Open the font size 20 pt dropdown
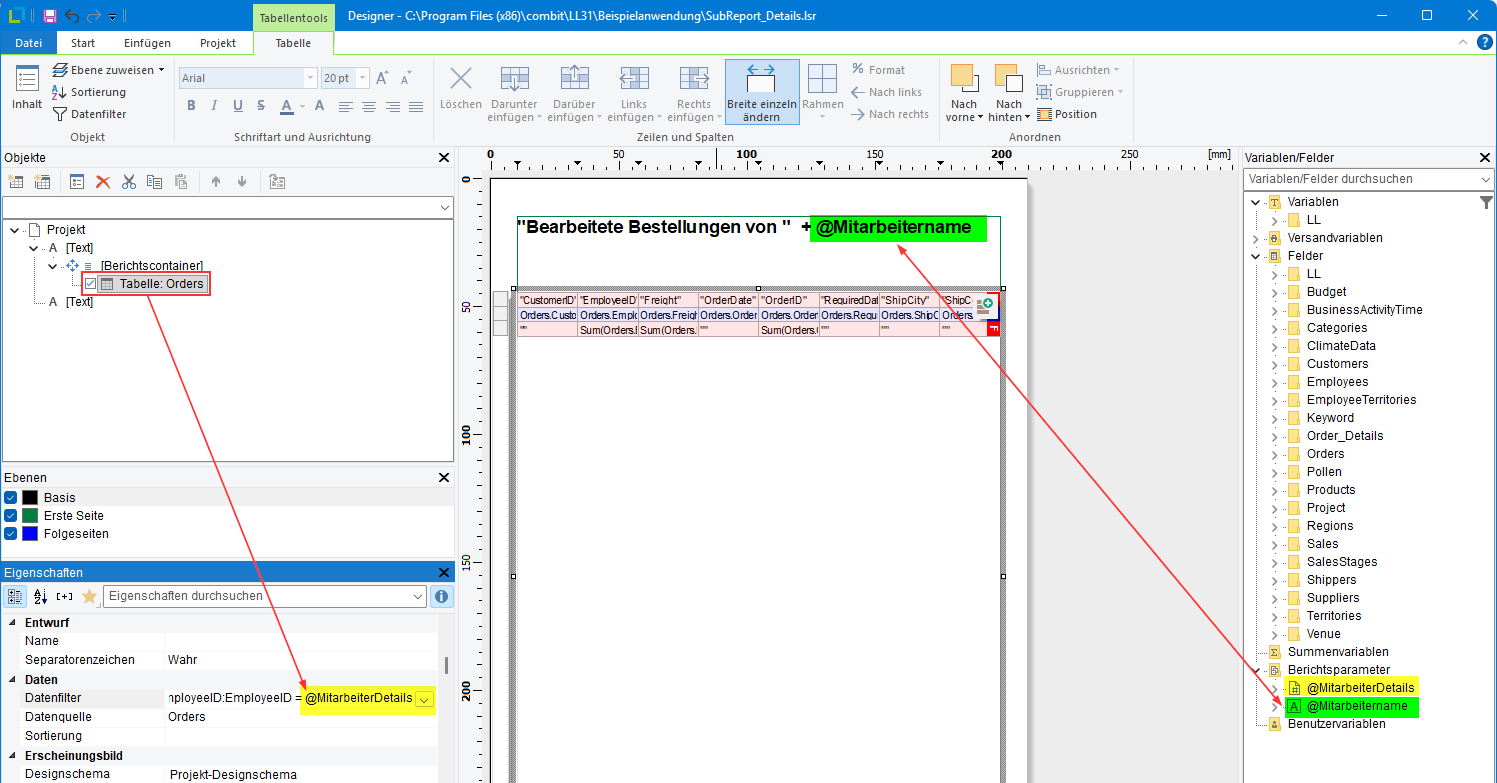Viewport: 1497px width, 783px height. click(x=362, y=78)
